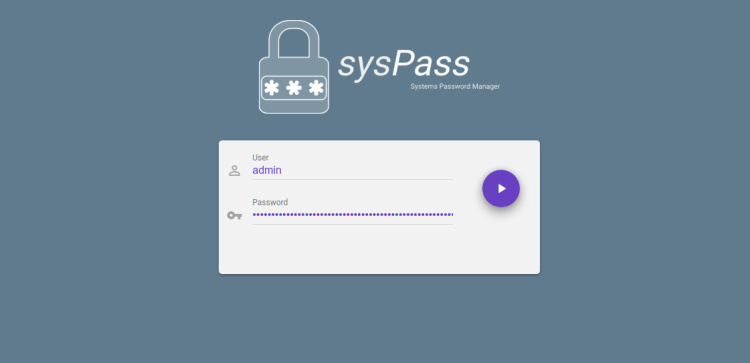Viewport: 750px width, 363px height.
Task: Focus the masked Password field
Action: pyautogui.click(x=353, y=215)
